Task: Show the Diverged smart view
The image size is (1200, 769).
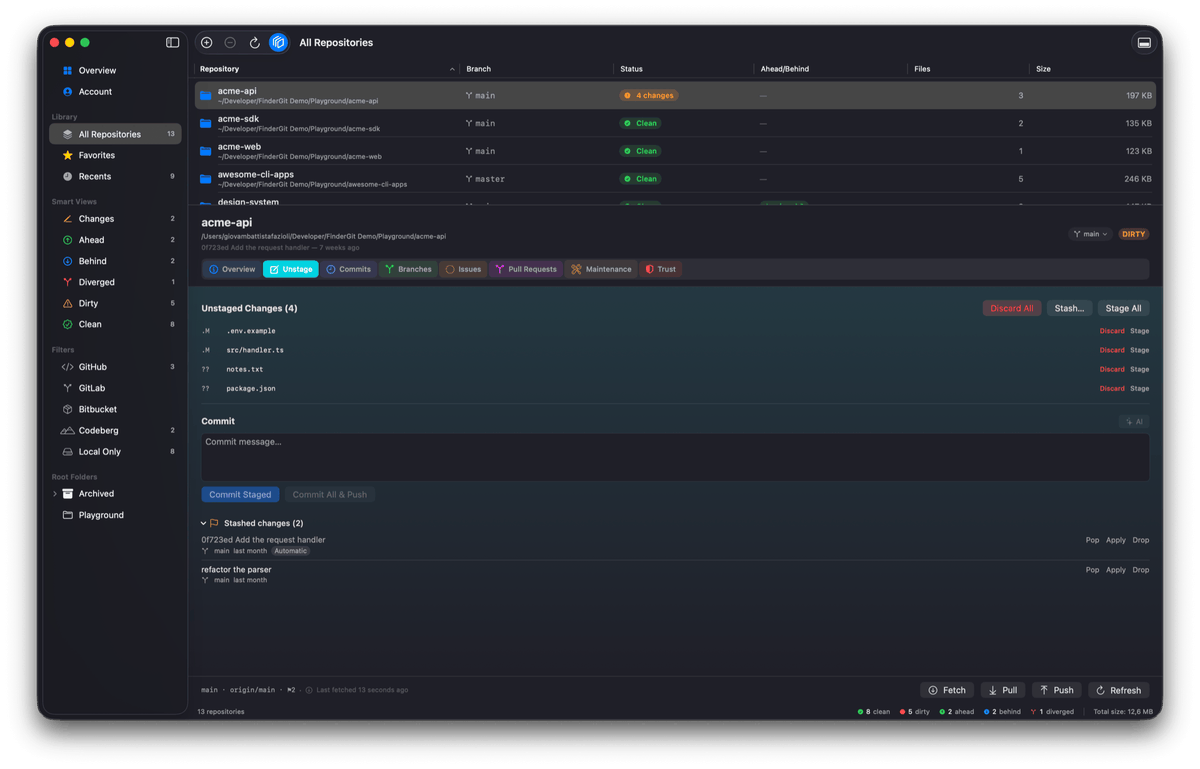Action: pos(115,282)
